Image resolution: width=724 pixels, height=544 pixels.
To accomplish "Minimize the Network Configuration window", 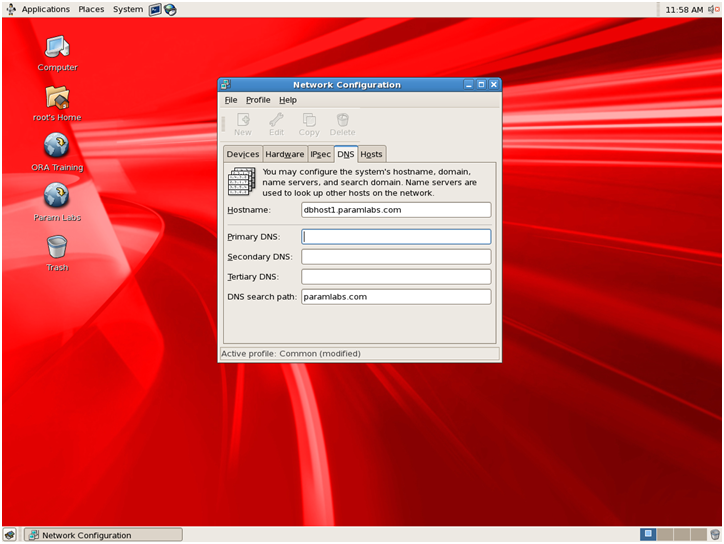I will tap(469, 85).
